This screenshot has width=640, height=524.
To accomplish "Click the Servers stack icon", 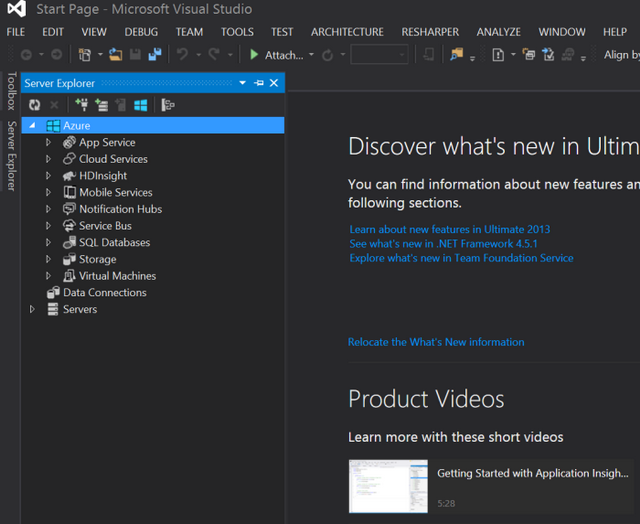I will [x=53, y=309].
